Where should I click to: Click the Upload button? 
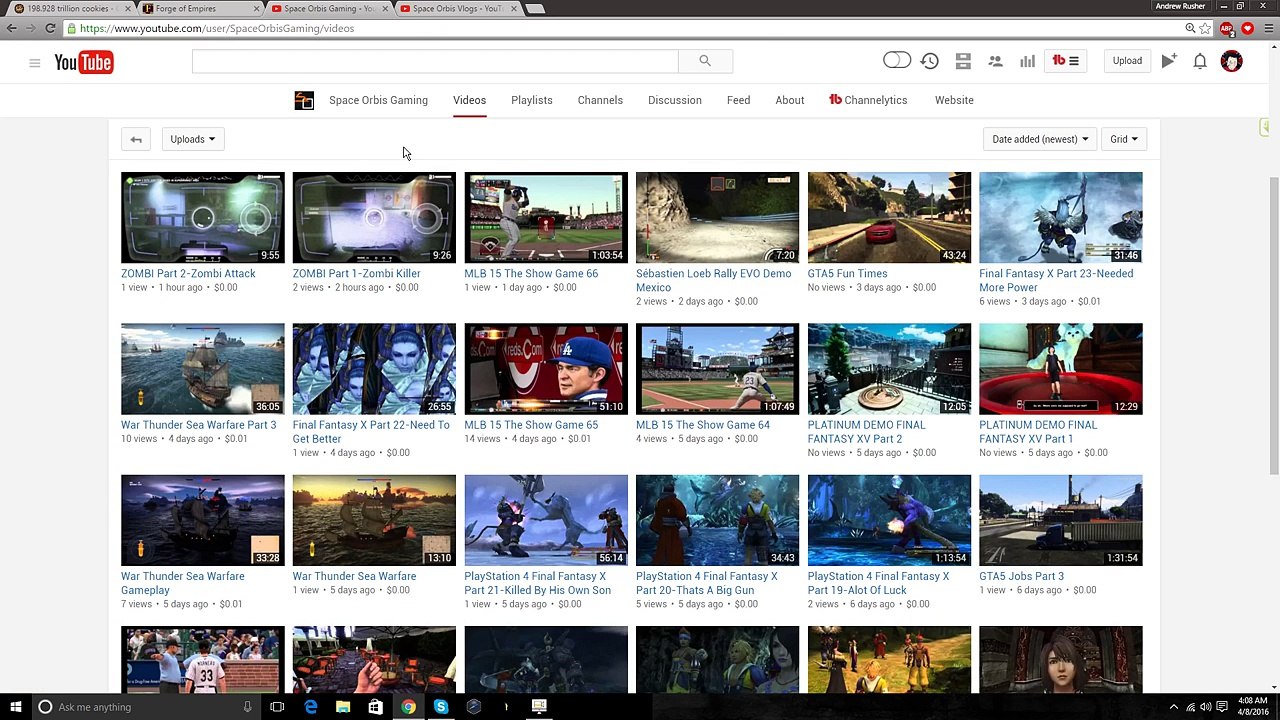[x=1127, y=61]
